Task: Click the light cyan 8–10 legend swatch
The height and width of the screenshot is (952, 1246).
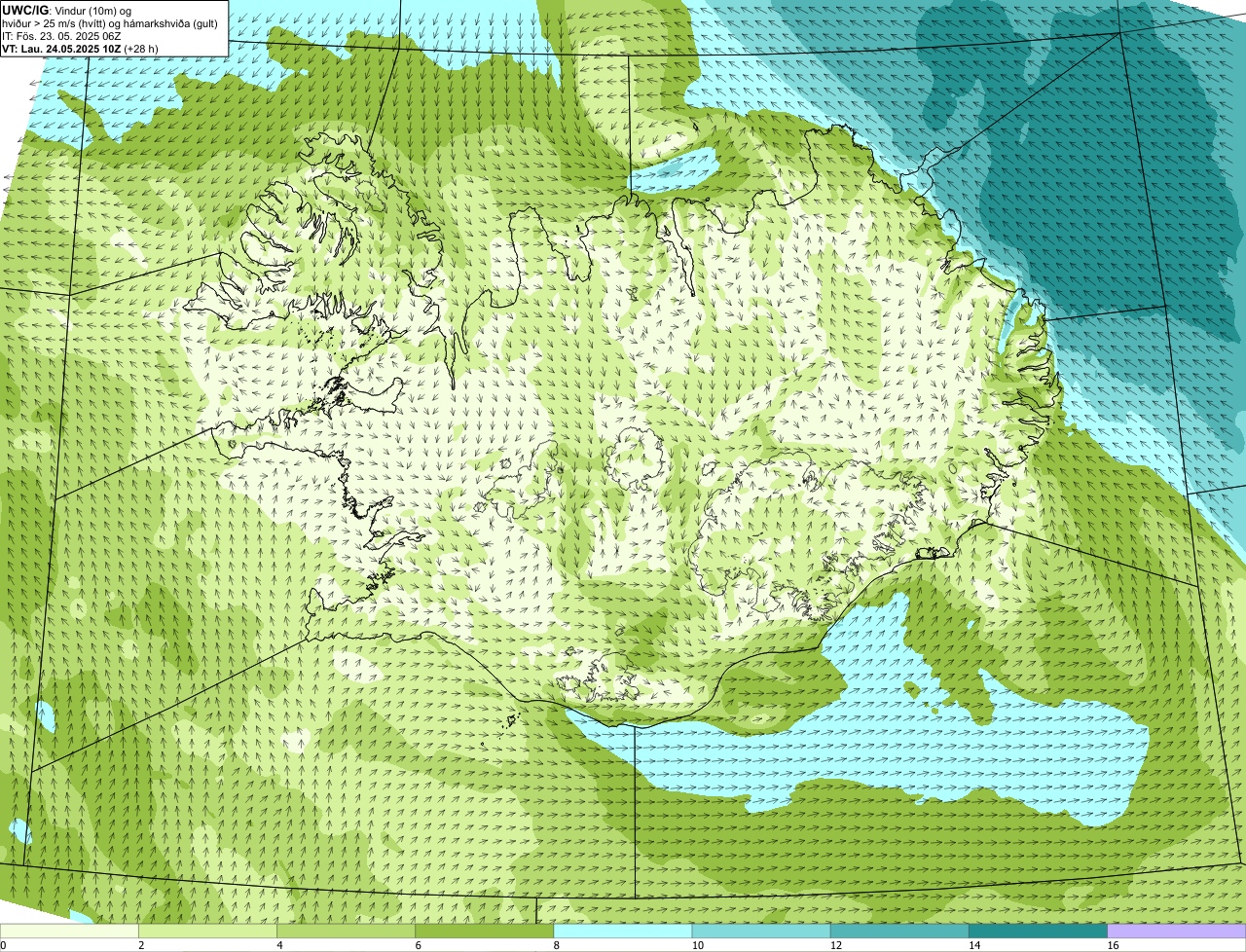Action: [x=623, y=932]
